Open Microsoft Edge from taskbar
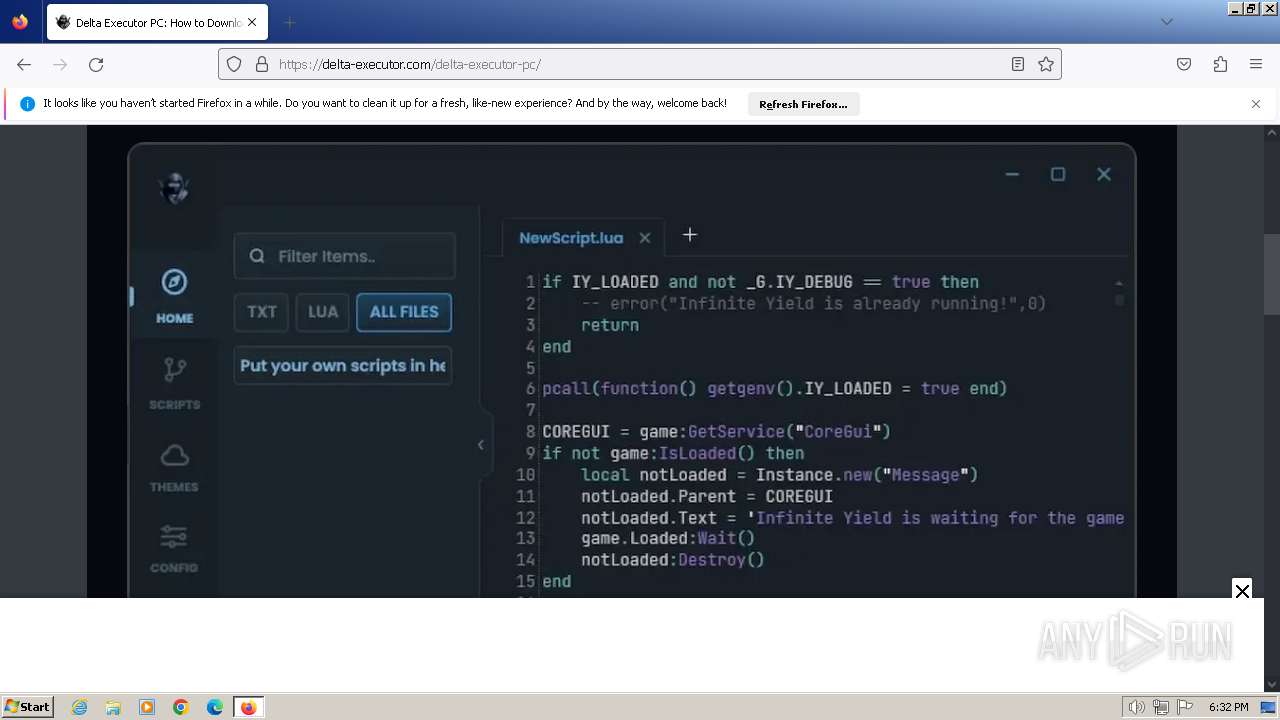1280x720 pixels. [215, 707]
